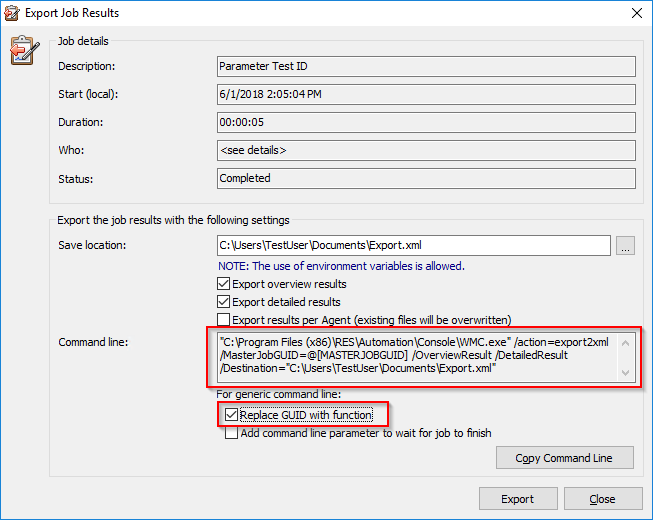The height and width of the screenshot is (520, 653).
Task: Open the browse button next to Save location
Action: [625, 246]
